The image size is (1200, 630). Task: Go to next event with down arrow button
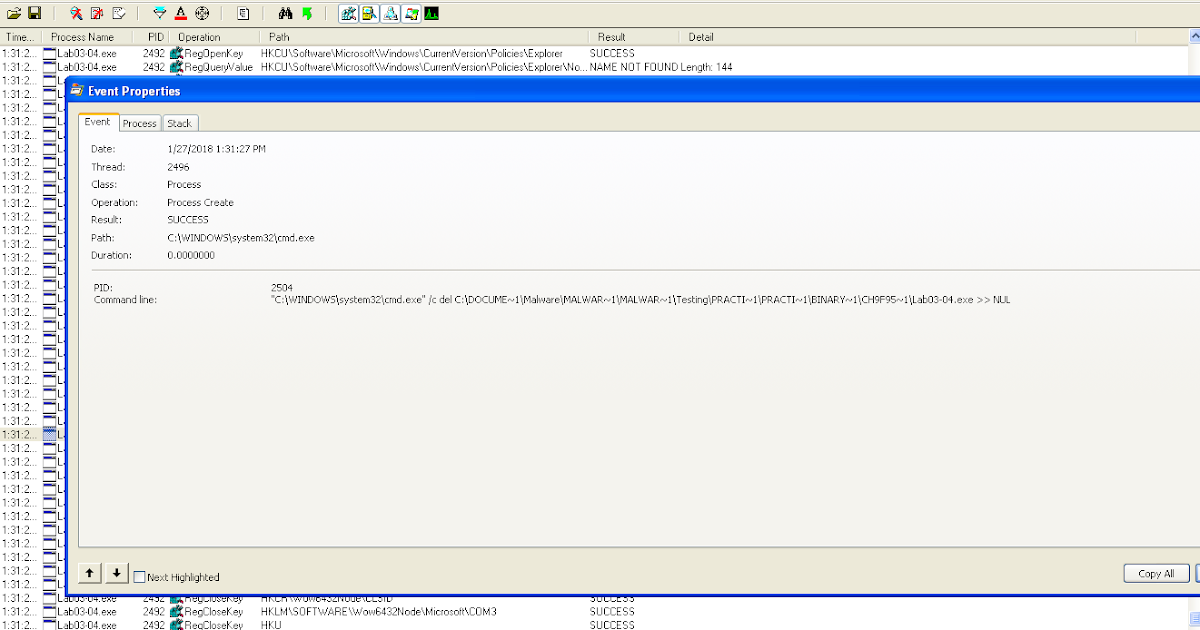(x=116, y=573)
